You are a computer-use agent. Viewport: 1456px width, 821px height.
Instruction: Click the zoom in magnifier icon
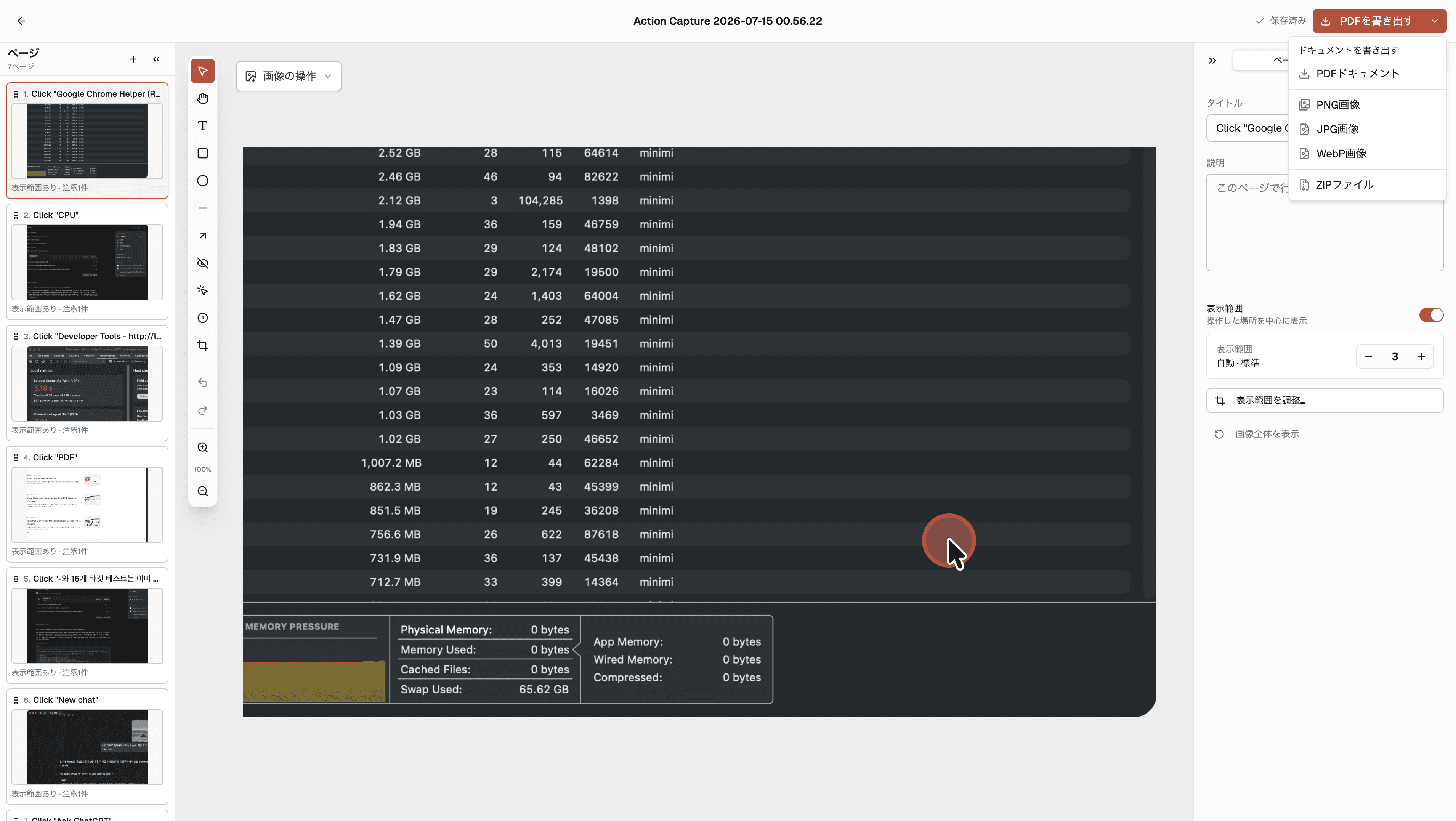(x=202, y=447)
